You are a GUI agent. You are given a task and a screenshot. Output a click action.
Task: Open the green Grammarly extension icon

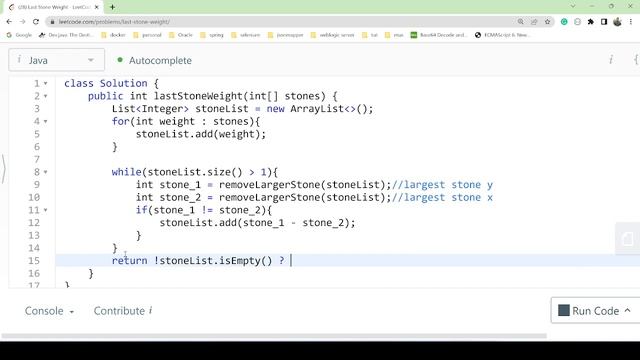(564, 22)
